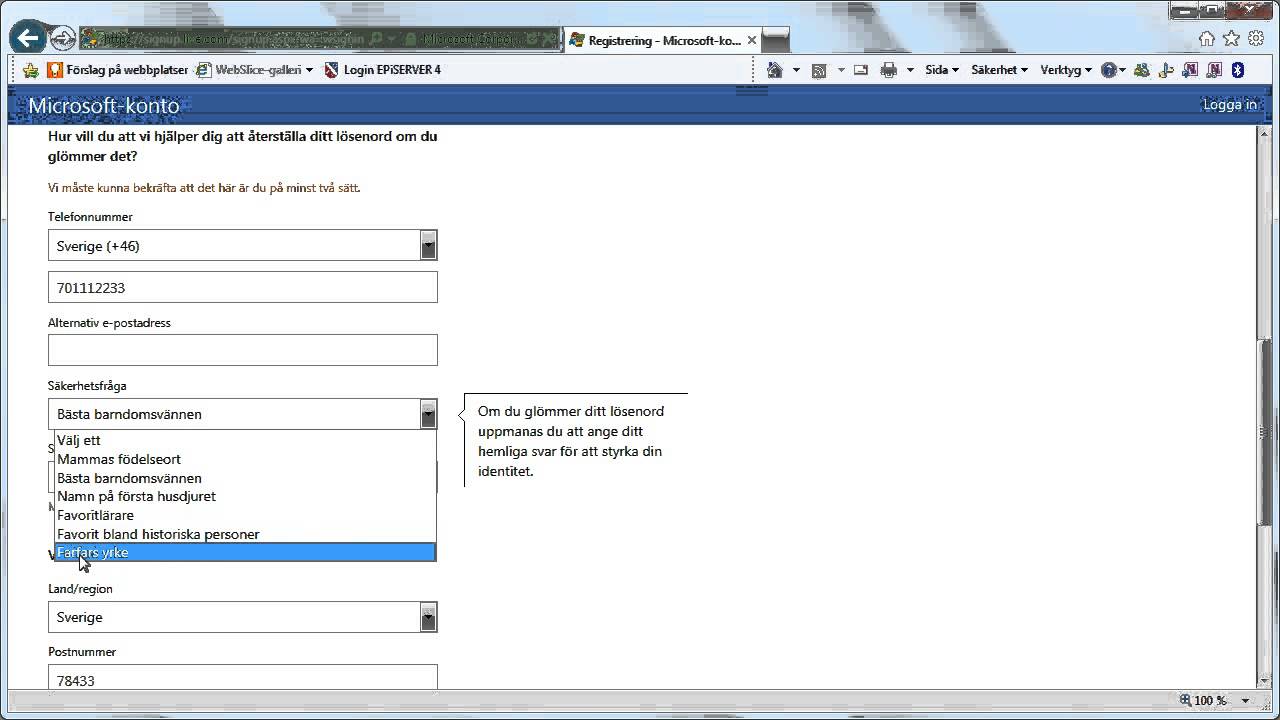Click the Help question mark icon
The image size is (1280, 720).
(1109, 70)
